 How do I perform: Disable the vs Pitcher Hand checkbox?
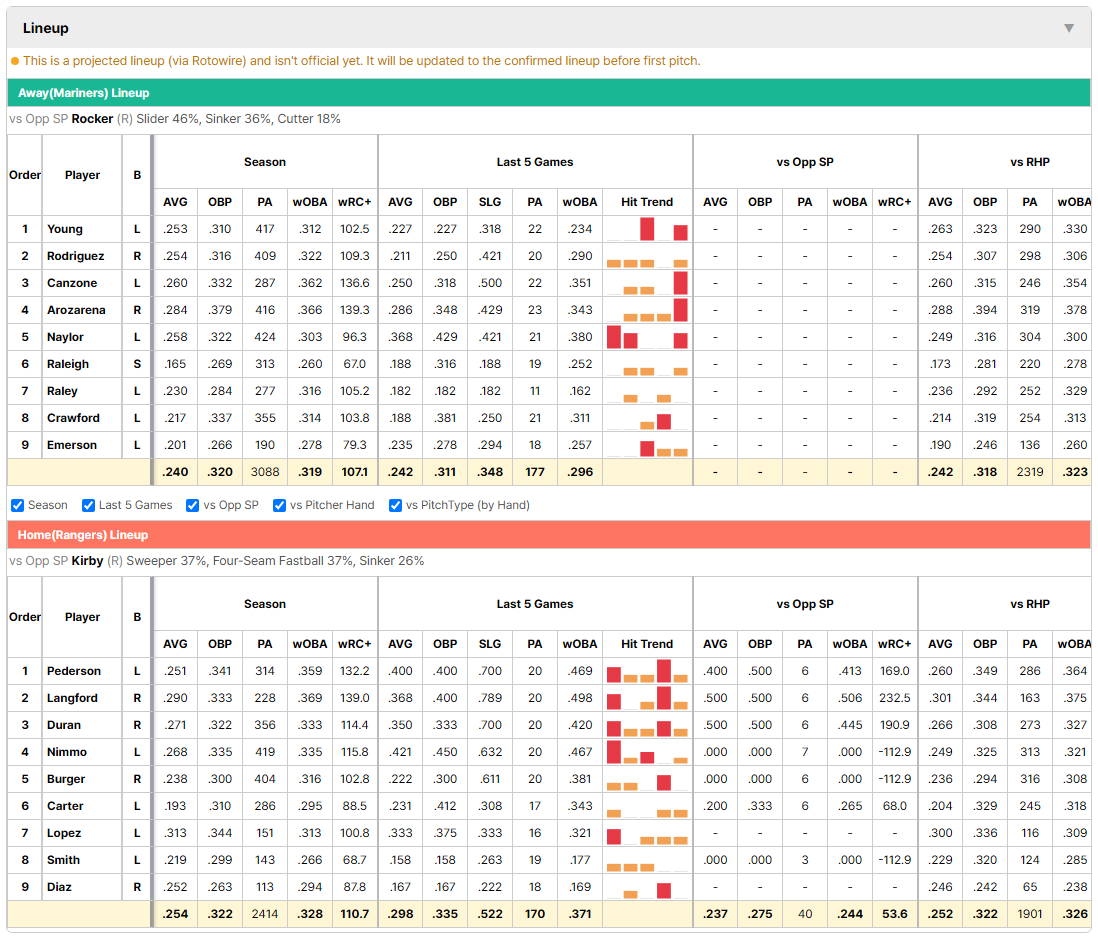279,505
